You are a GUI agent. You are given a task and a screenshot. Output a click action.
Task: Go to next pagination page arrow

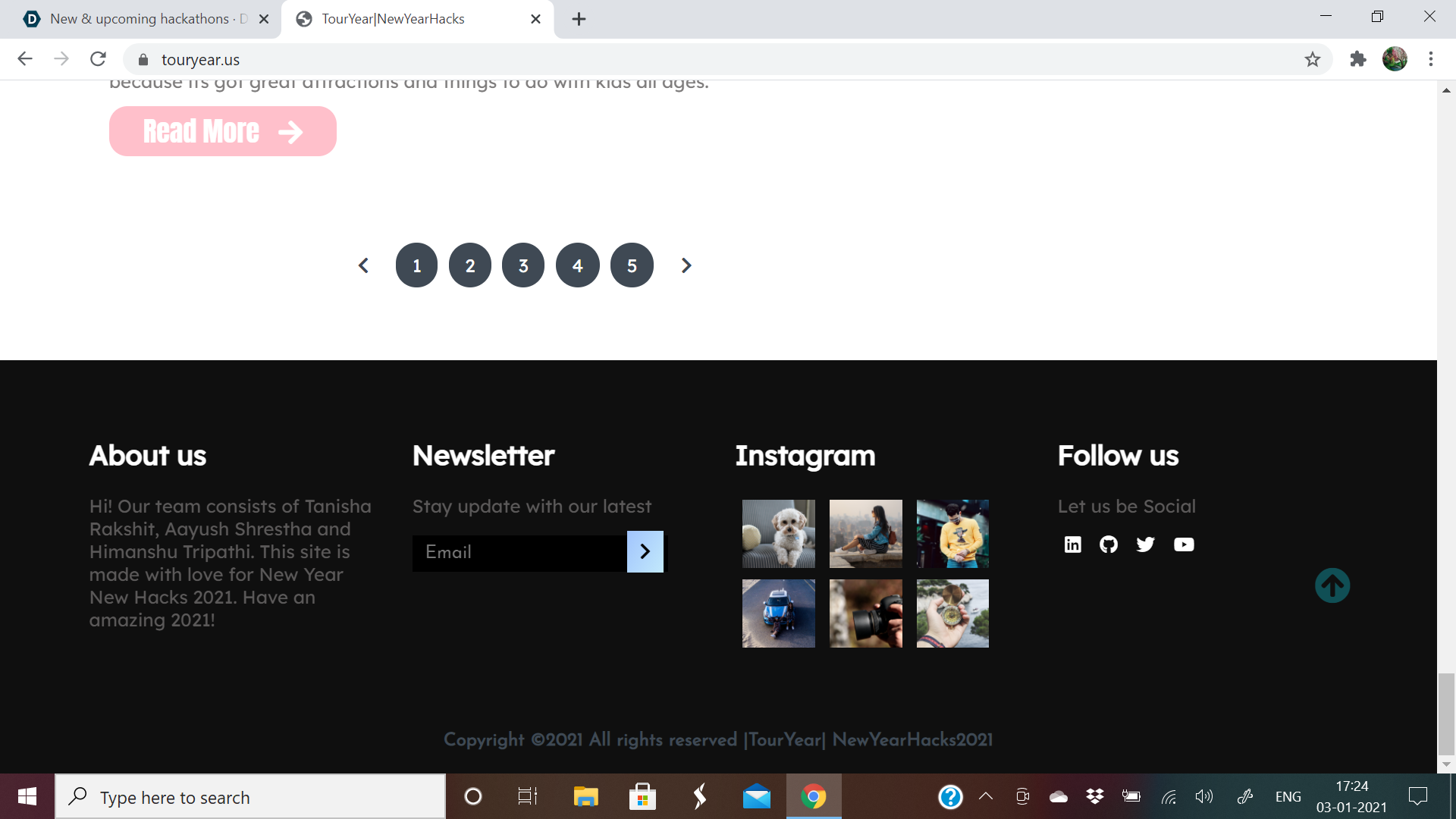tap(686, 265)
